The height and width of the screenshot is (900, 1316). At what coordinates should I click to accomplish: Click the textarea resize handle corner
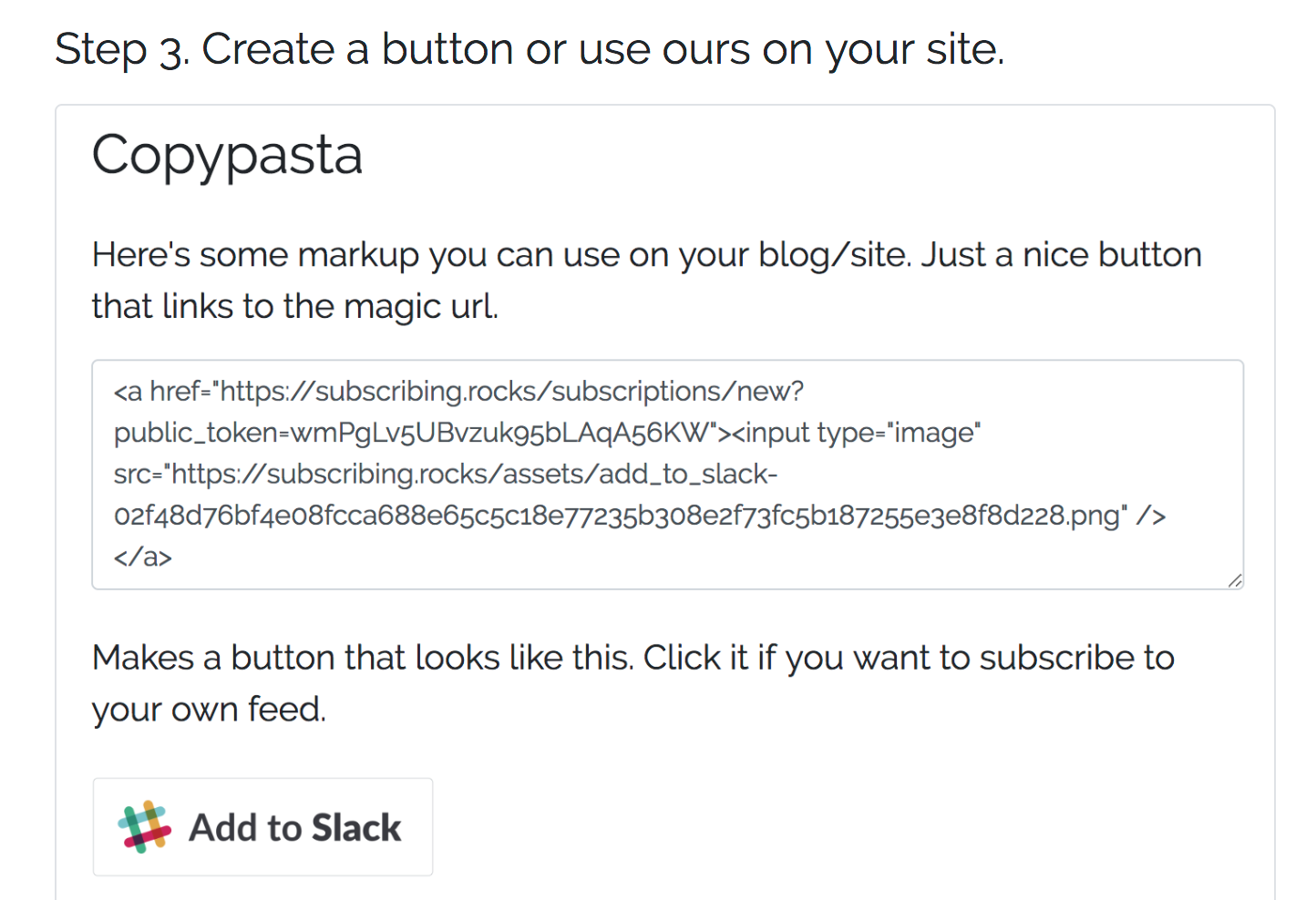click(x=1235, y=580)
